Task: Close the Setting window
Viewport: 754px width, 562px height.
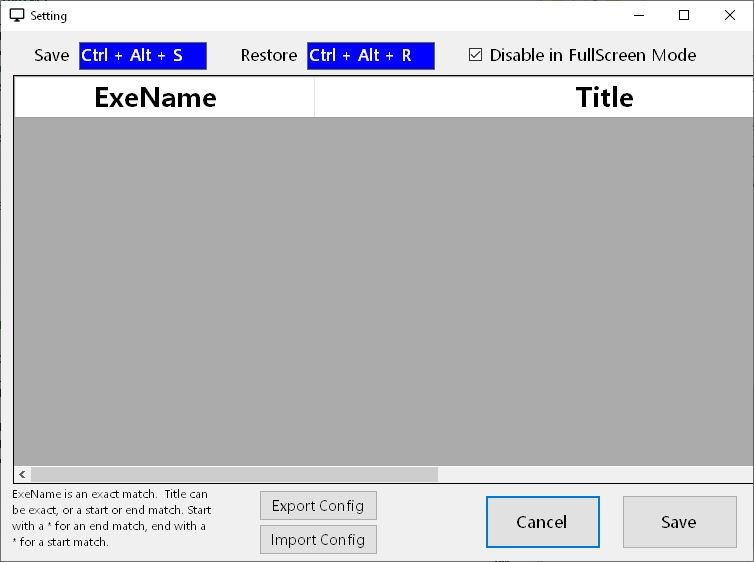Action: click(730, 16)
